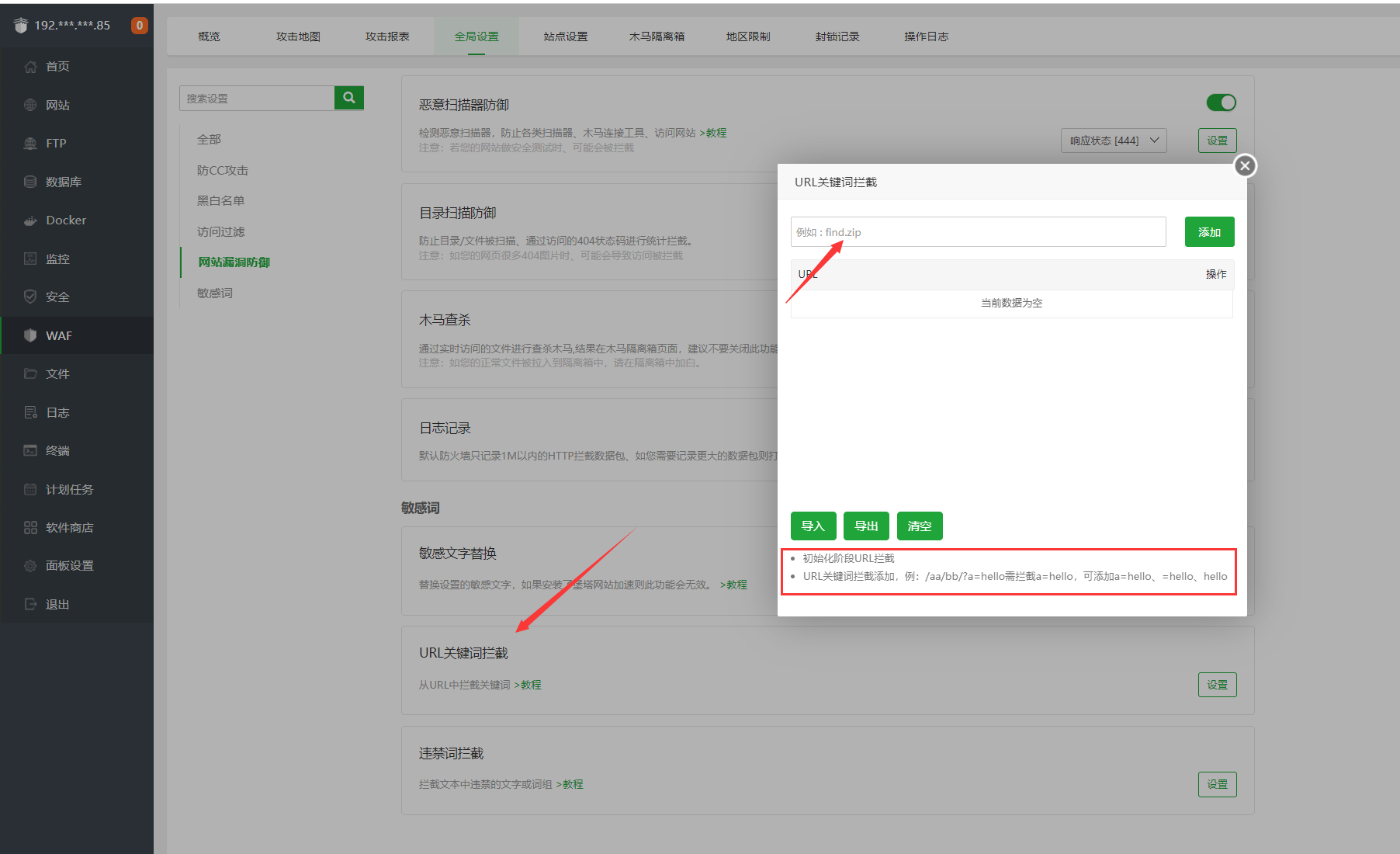Click the 木马查杀 section title

(x=445, y=320)
